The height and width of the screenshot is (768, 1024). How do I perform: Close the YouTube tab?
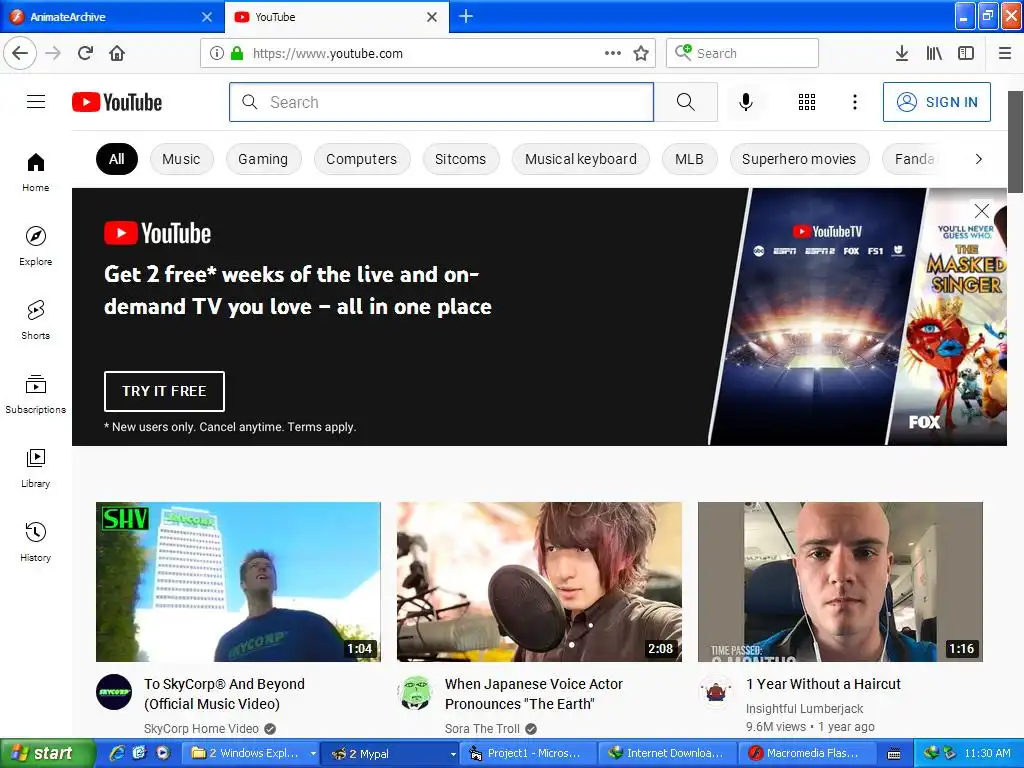coord(432,17)
